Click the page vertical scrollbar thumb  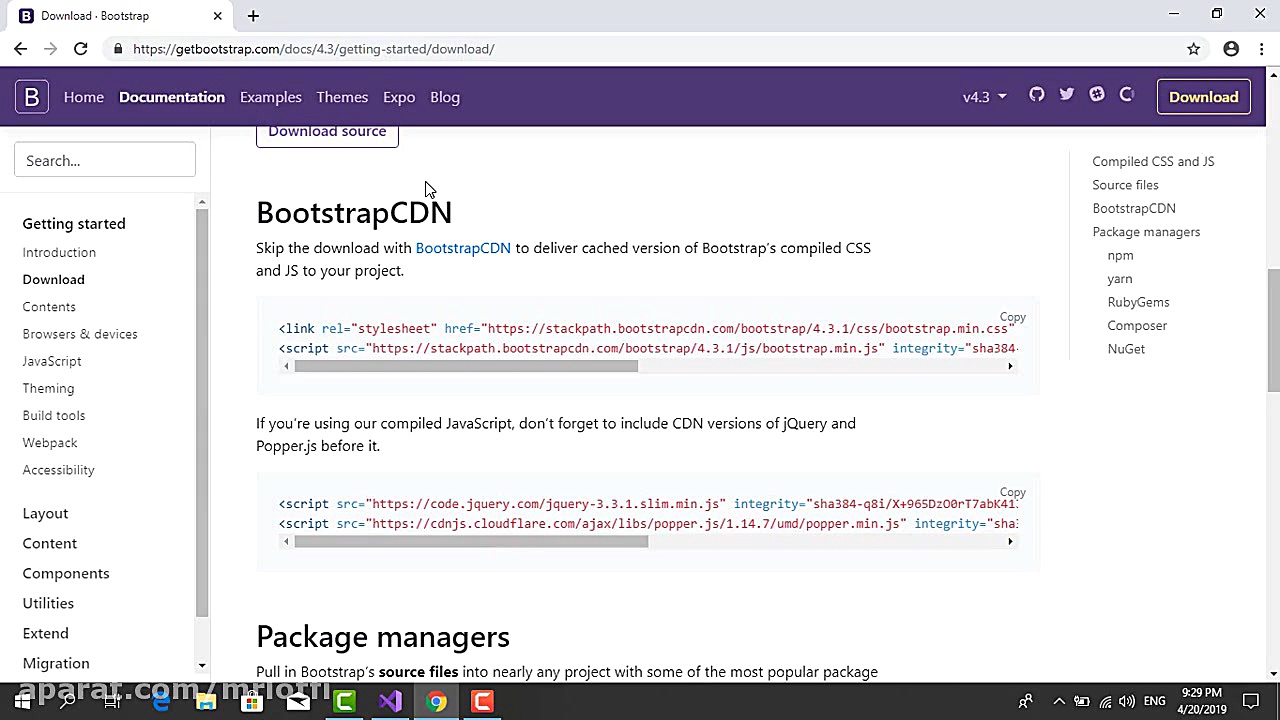tap(1273, 330)
